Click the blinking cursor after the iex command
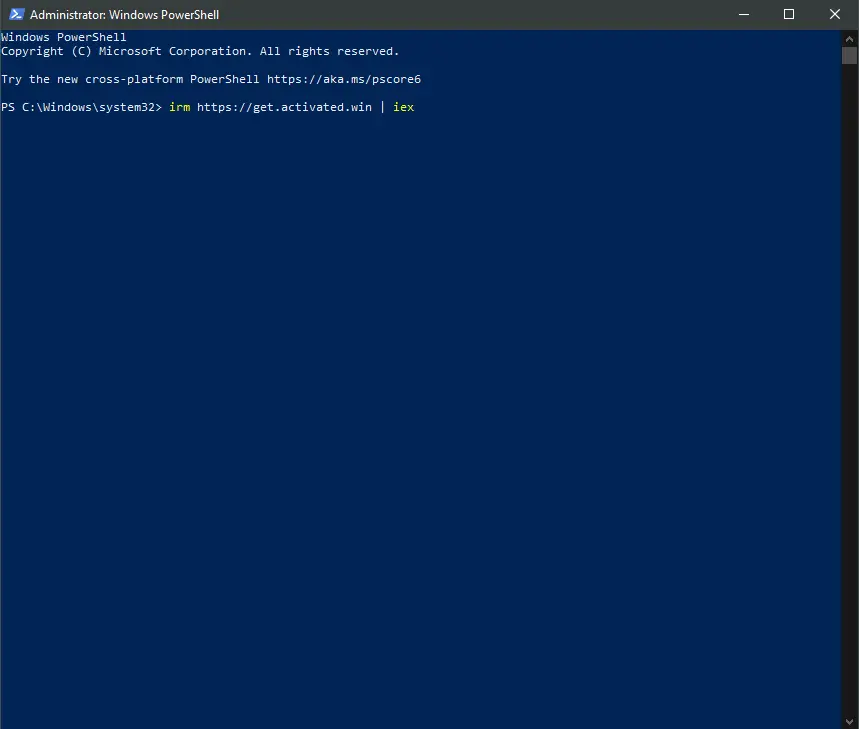The image size is (859, 729). point(420,107)
